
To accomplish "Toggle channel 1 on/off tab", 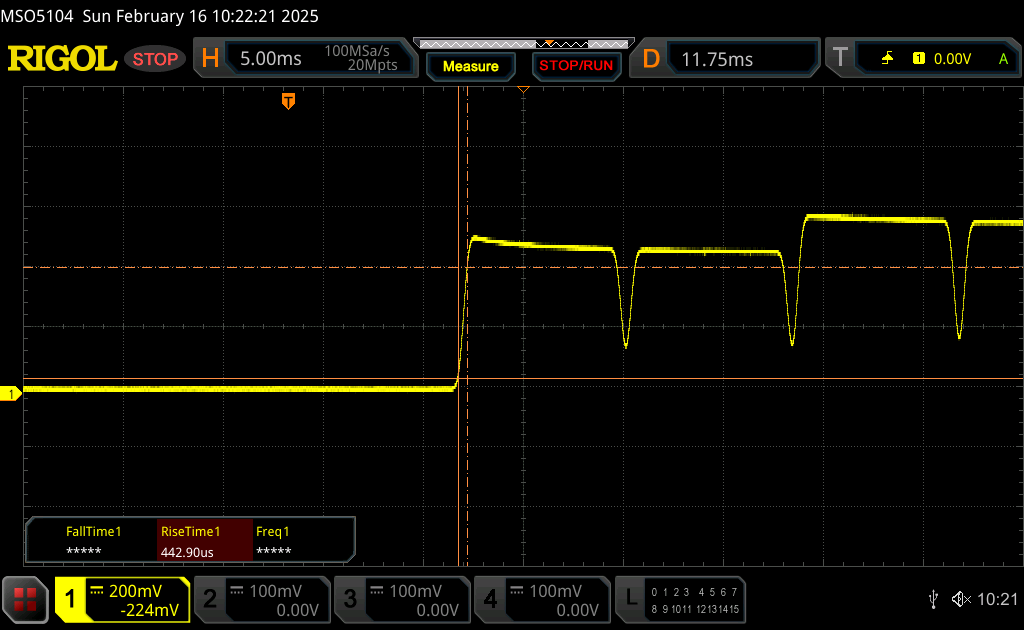I will tap(70, 599).
